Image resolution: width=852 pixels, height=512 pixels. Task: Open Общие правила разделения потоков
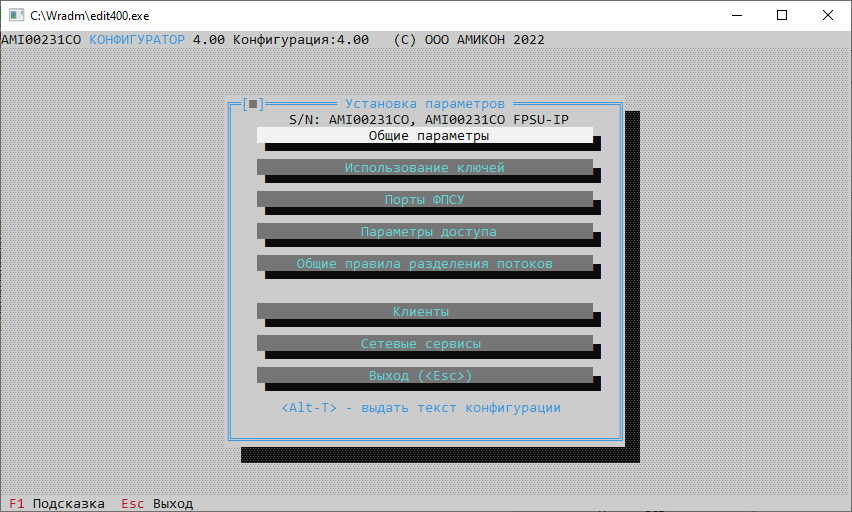425,263
